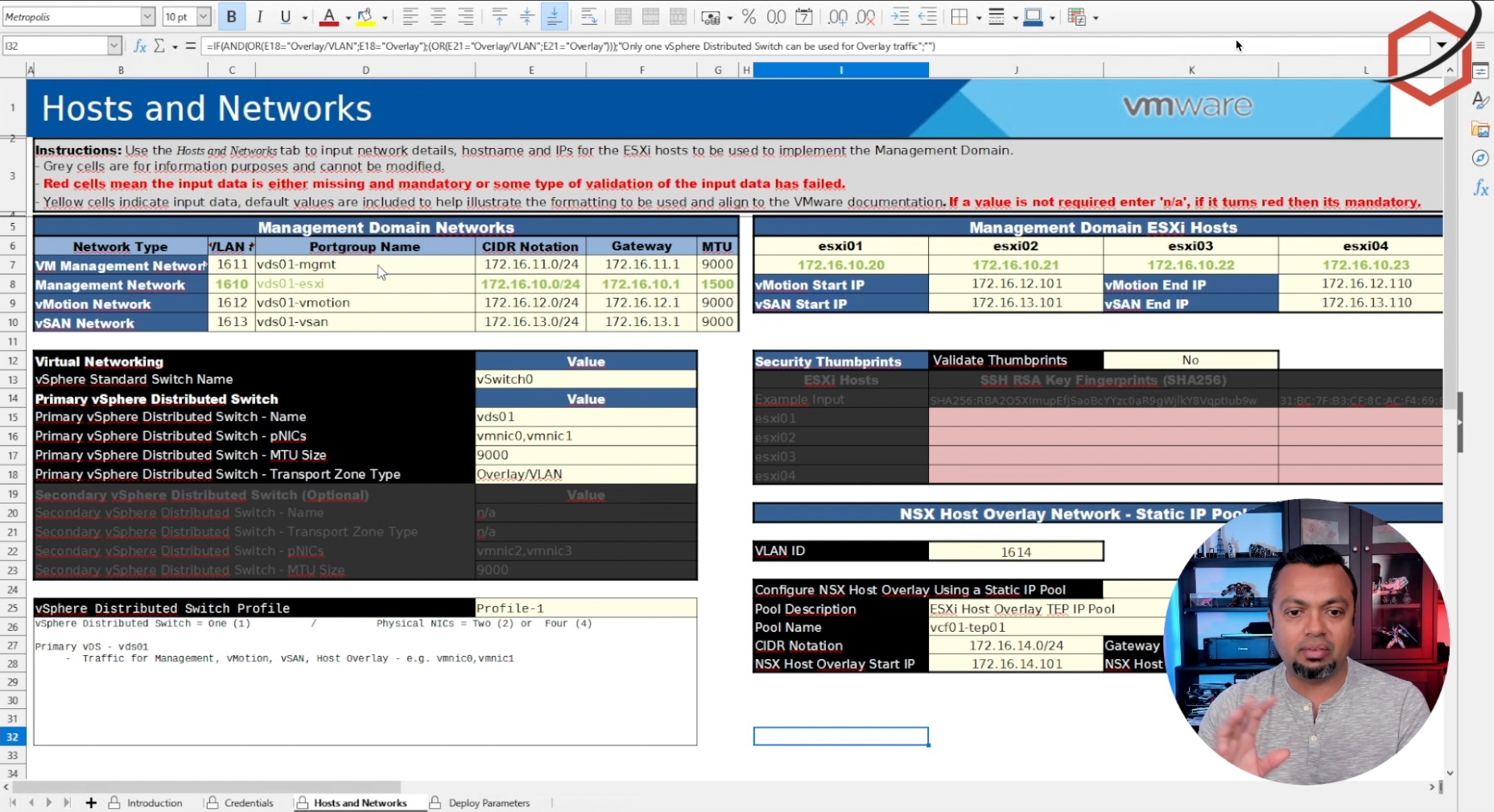1494x812 pixels.
Task: Toggle Italic formatting
Action: (x=259, y=17)
